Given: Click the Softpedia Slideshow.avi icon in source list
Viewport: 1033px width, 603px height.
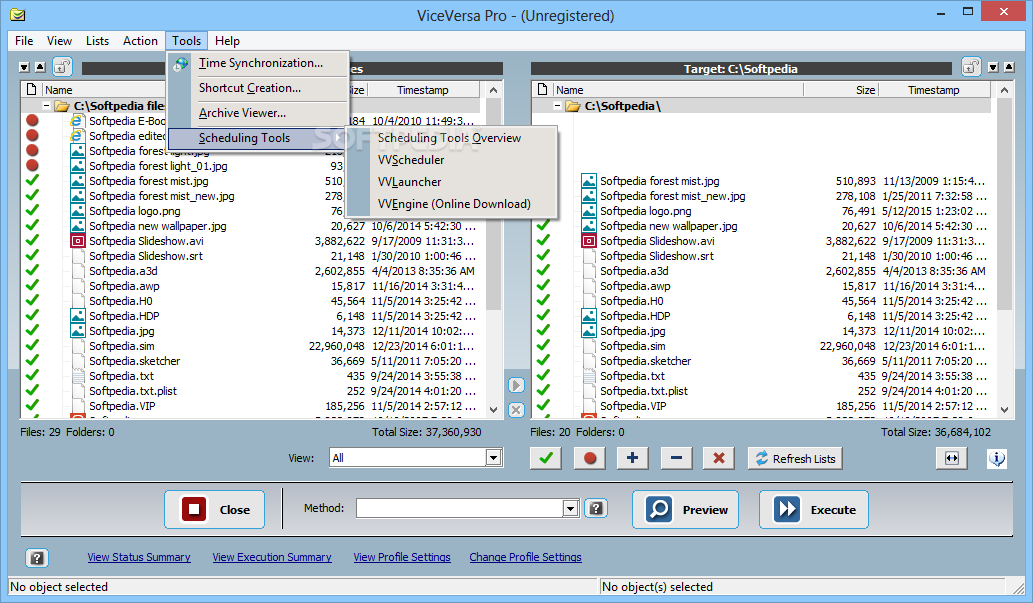Looking at the screenshot, I should 78,241.
